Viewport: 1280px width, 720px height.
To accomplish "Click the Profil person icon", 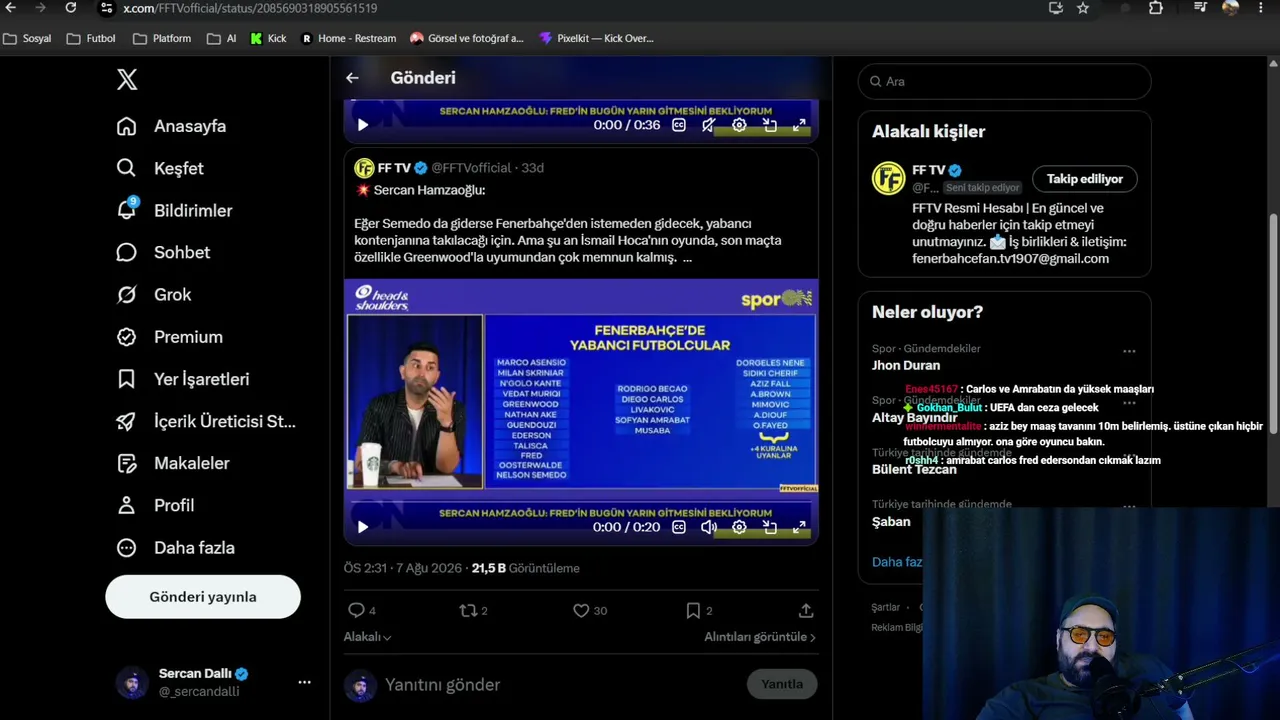I will click(126, 505).
